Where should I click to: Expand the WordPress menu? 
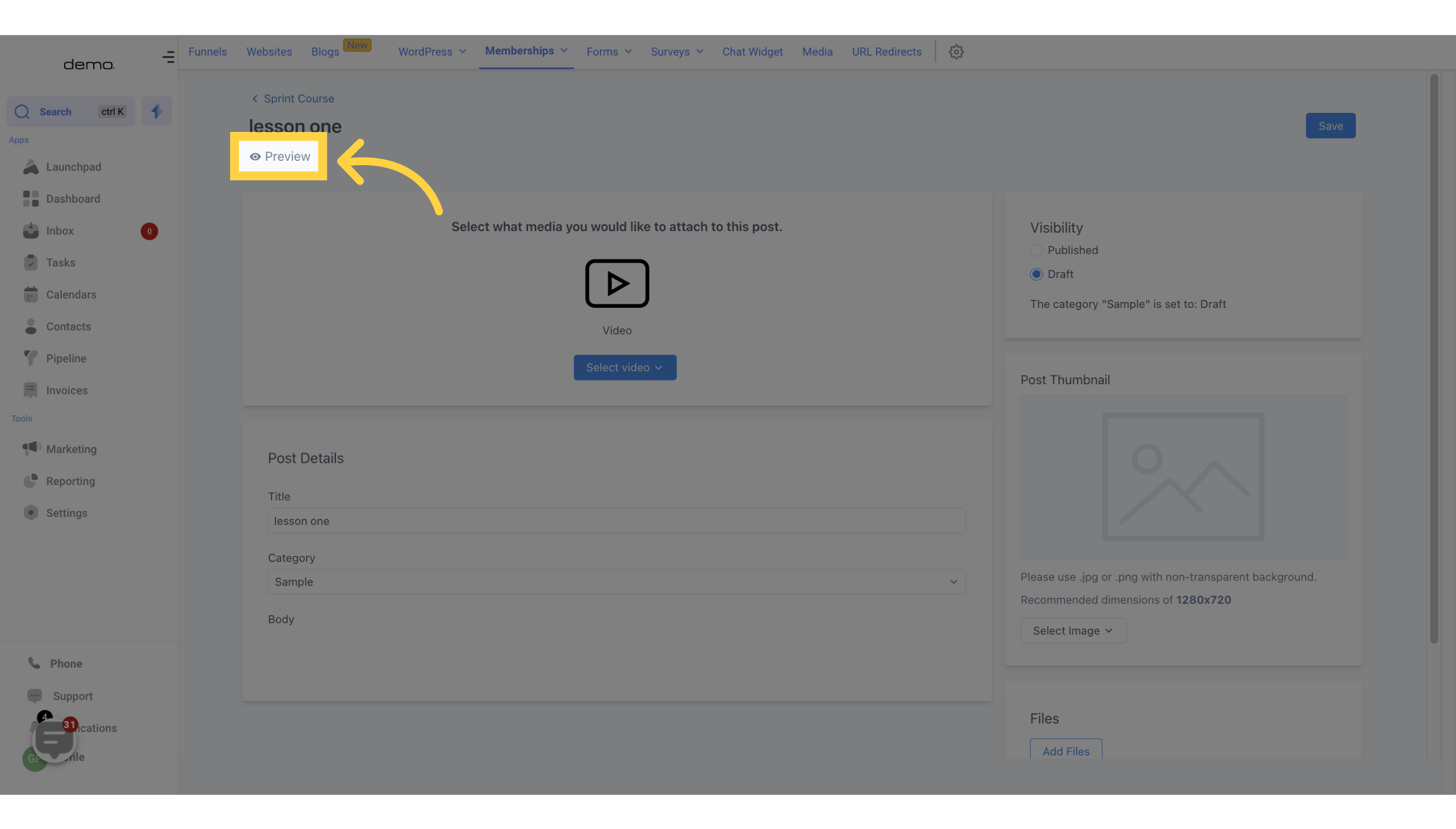(432, 52)
